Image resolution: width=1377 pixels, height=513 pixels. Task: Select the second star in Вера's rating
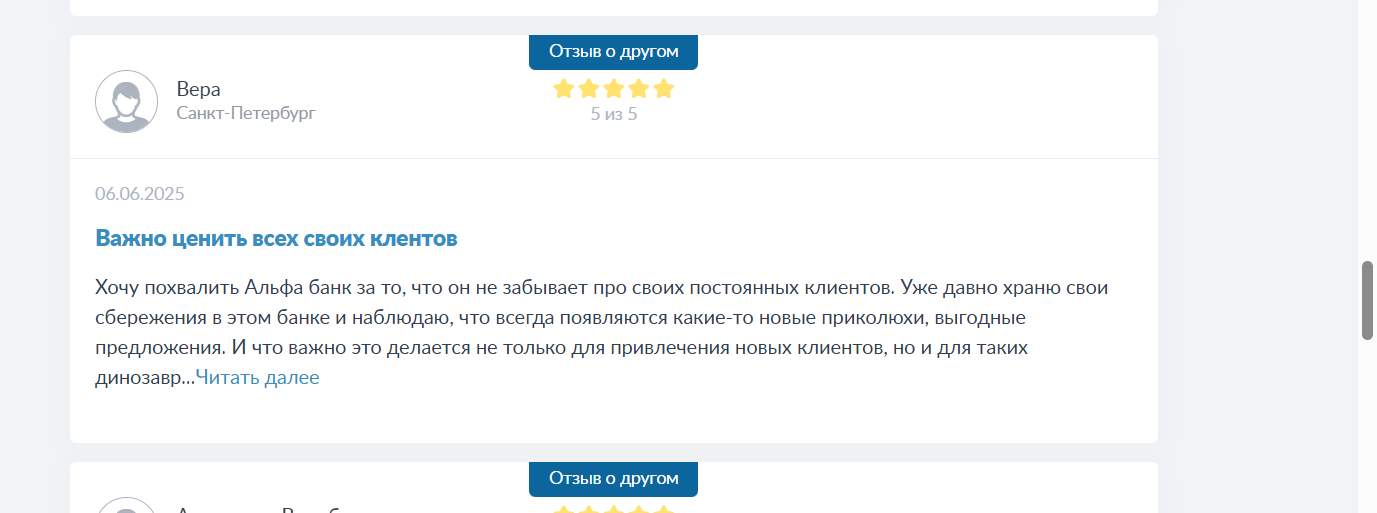pyautogui.click(x=588, y=89)
